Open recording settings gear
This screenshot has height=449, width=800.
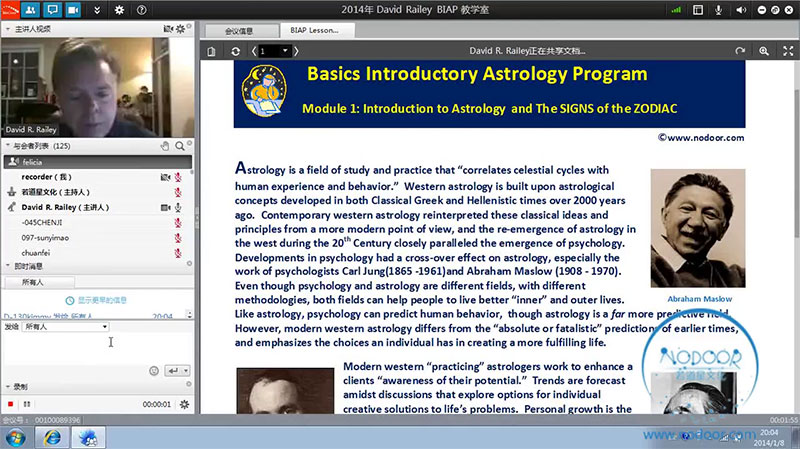184,404
